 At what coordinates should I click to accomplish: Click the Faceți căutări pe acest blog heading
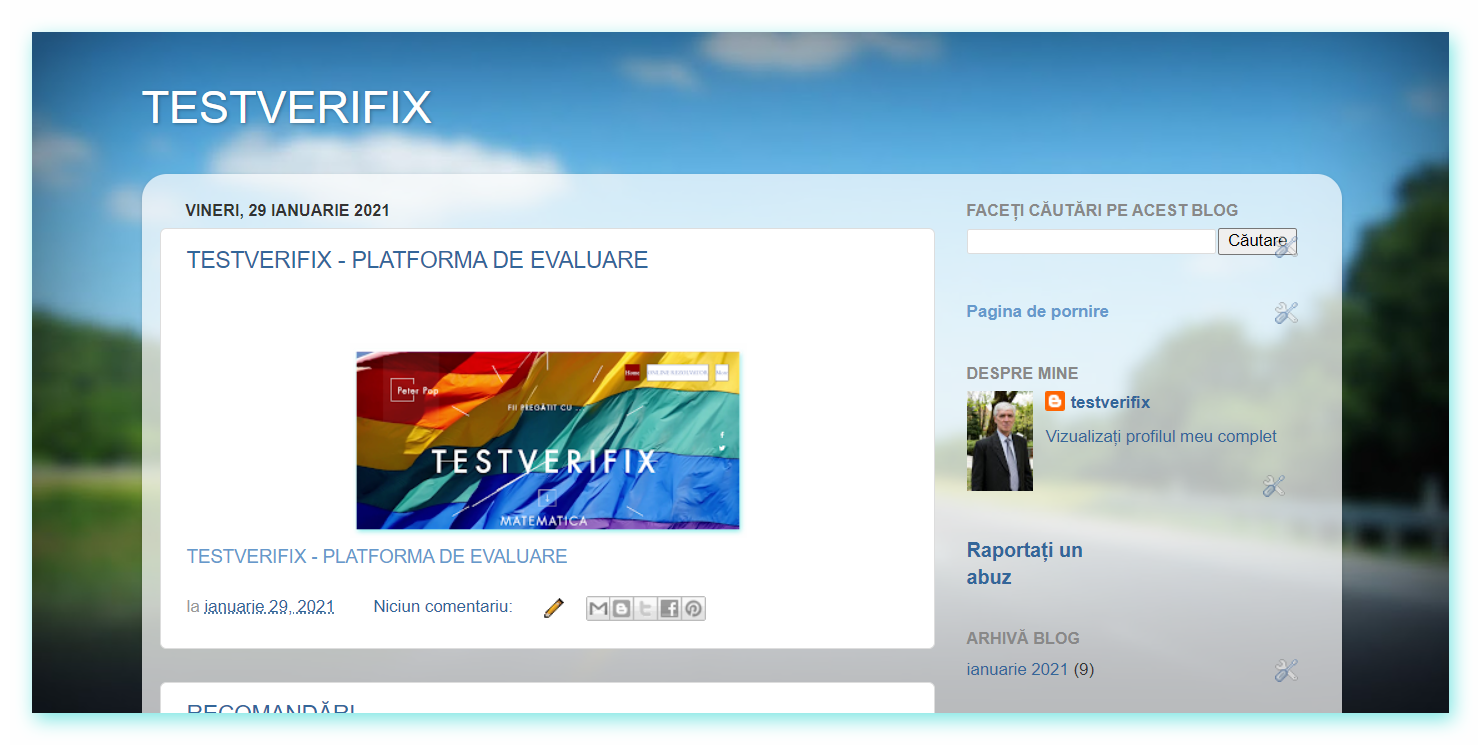(x=1102, y=210)
